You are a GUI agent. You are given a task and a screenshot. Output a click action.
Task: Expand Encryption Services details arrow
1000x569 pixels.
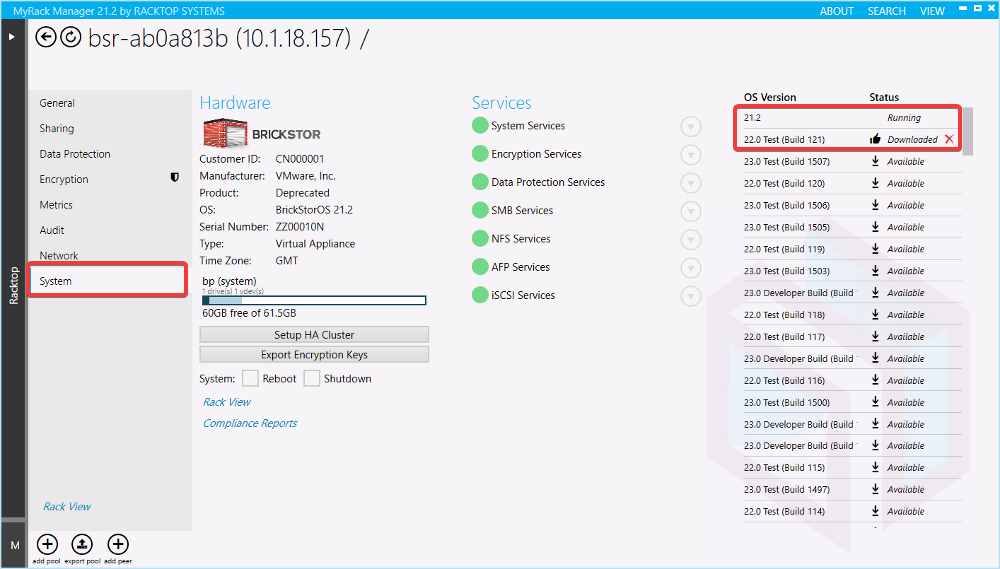[x=691, y=155]
